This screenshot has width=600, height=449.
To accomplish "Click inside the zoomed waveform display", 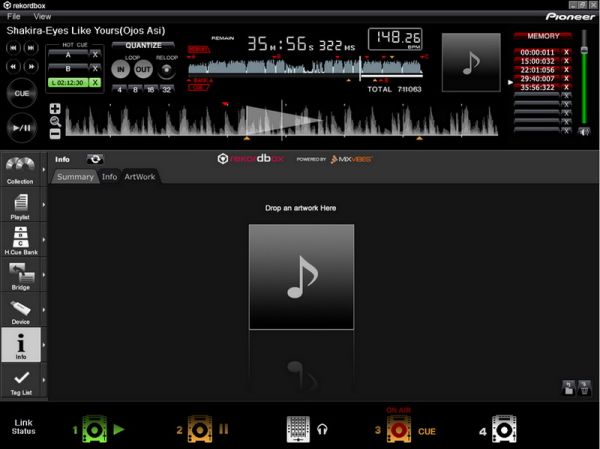I will tap(282, 120).
